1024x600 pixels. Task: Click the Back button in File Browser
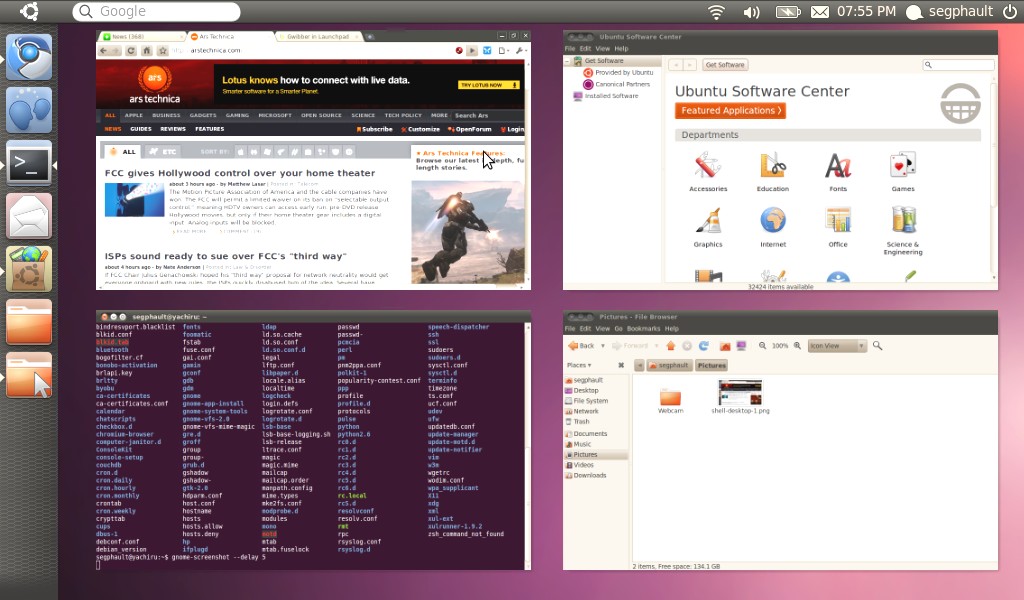coord(581,345)
